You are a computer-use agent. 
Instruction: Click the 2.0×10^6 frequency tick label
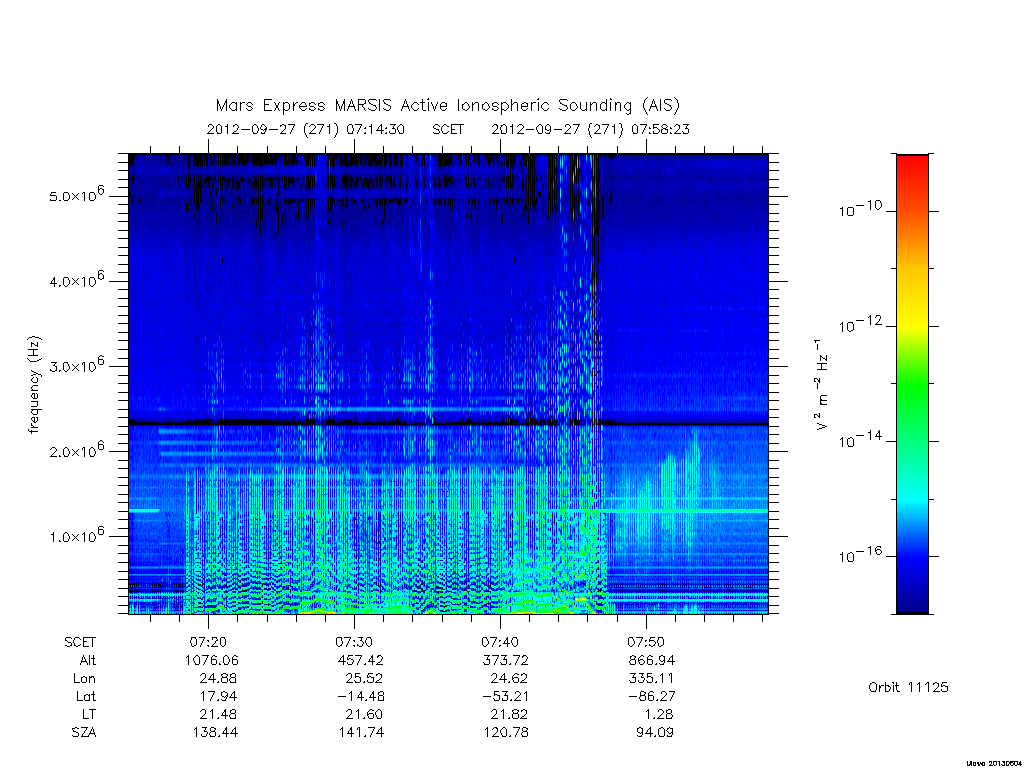76,450
